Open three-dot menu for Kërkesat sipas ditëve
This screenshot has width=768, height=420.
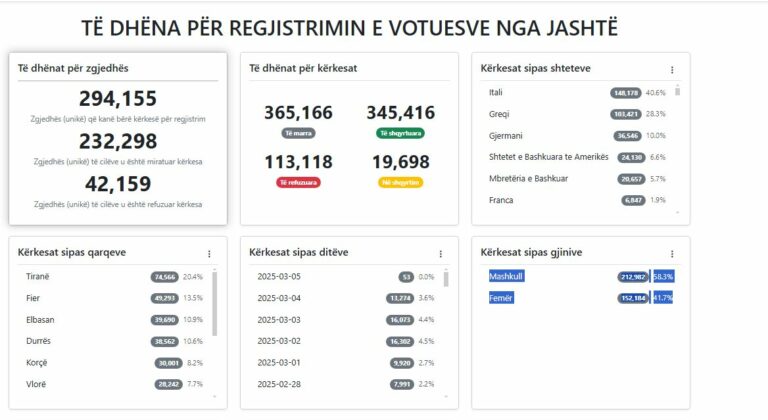440,254
